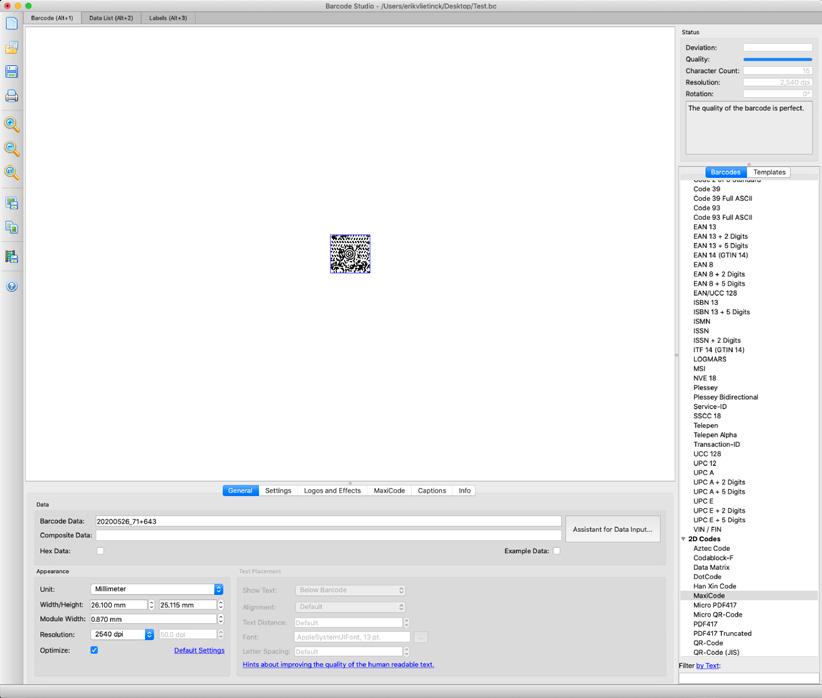The height and width of the screenshot is (698, 822).
Task: Select Han Xin Code in the list
Action: point(715,586)
